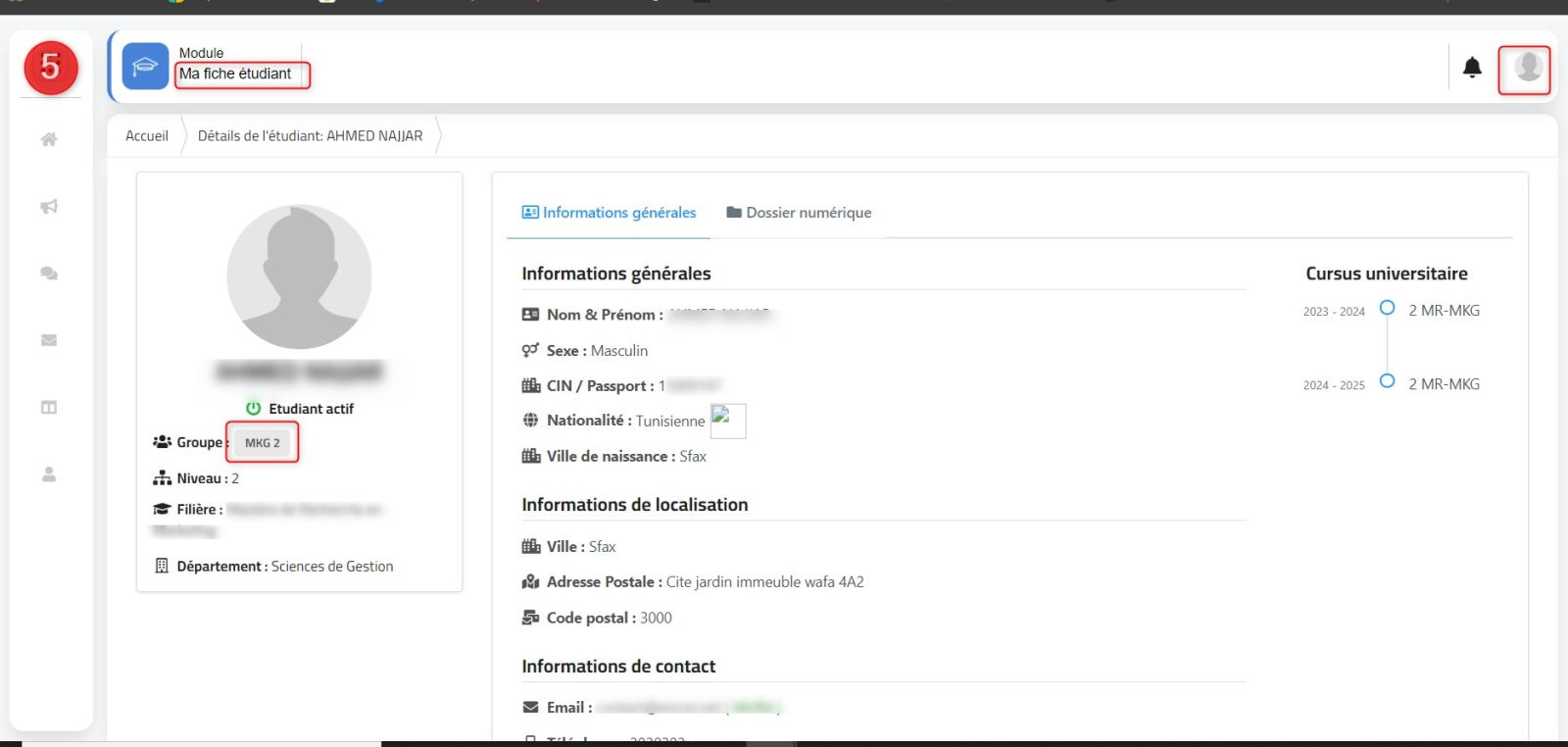Open messages via the envelope sidebar icon
The width and height of the screenshot is (1568, 747).
click(49, 340)
